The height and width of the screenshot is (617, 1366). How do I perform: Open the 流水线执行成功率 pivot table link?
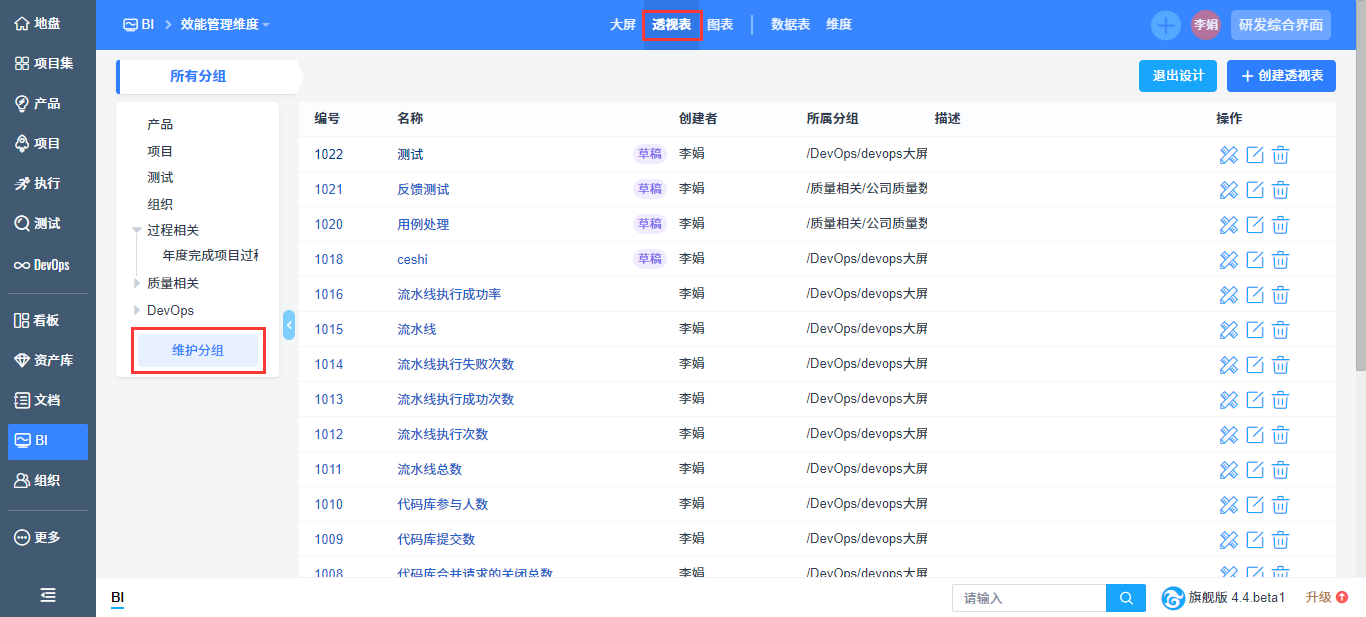449,294
